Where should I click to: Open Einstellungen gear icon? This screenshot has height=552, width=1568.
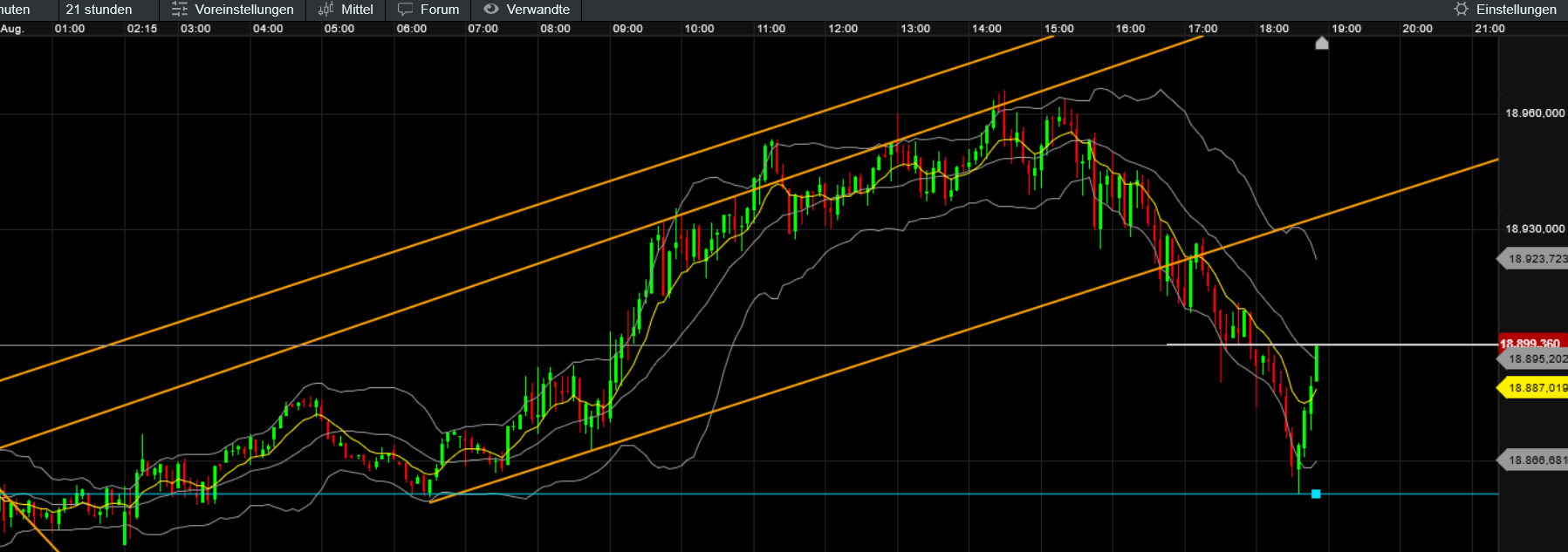pos(1462,9)
